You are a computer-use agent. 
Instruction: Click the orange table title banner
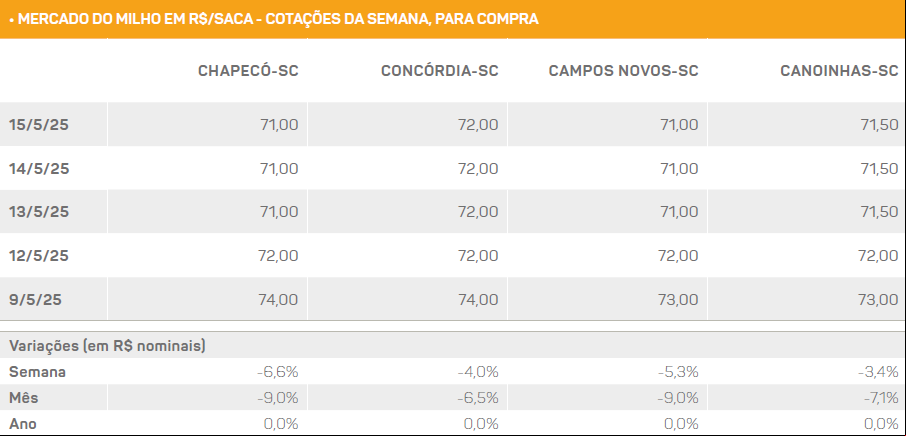(x=453, y=19)
